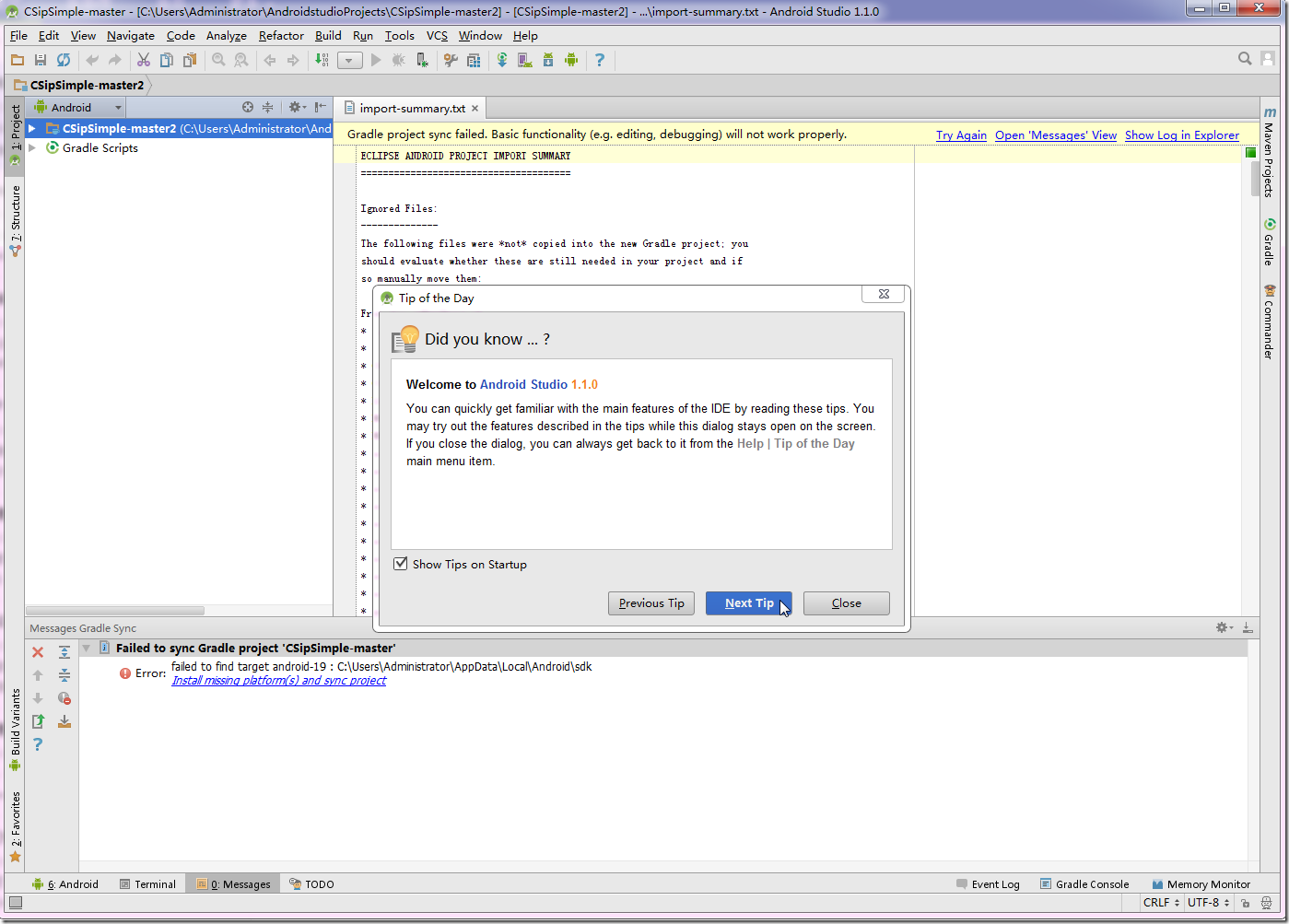Click the Help question mark in the toolbar
1289x924 pixels.
(600, 60)
